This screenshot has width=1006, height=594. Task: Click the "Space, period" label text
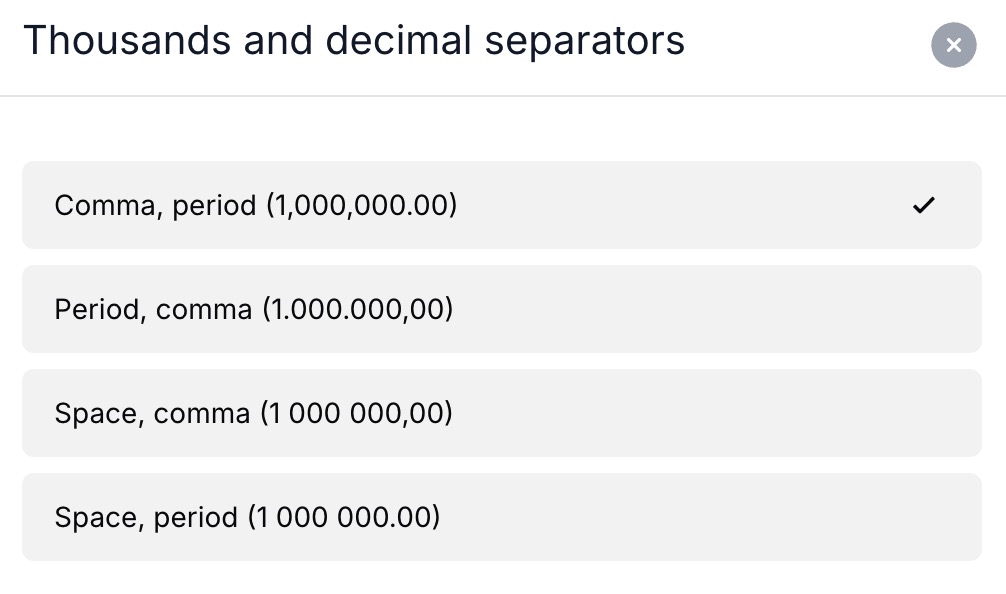(146, 517)
